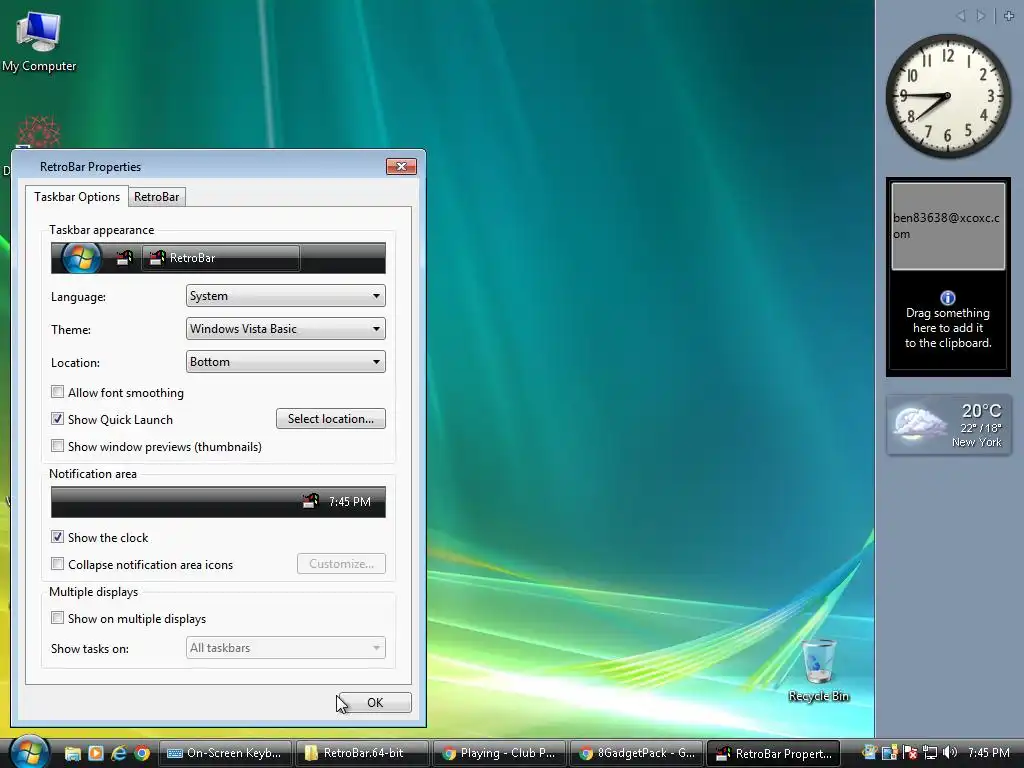Open the Show tasks on dropdown
This screenshot has height=768, width=1024.
[285, 648]
